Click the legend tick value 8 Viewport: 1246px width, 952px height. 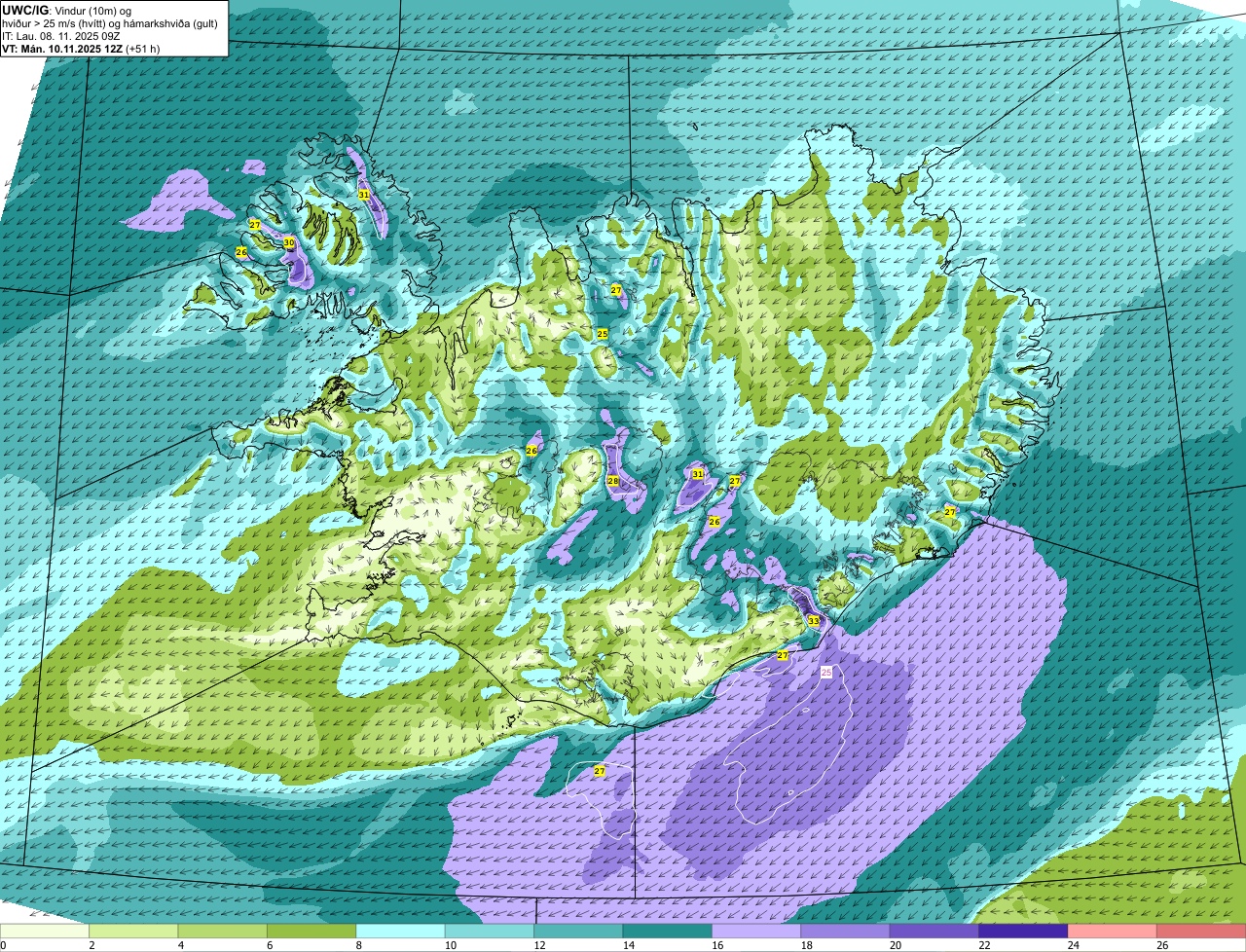358,945
